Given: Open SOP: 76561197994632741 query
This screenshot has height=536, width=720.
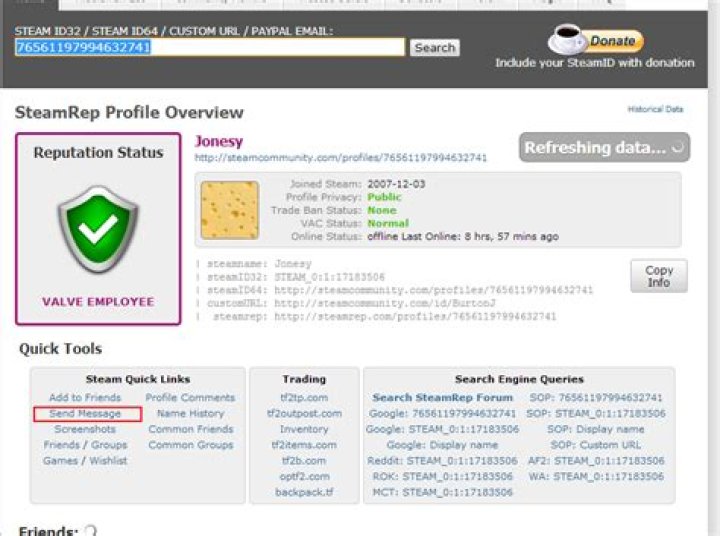Looking at the screenshot, I should (x=596, y=398).
